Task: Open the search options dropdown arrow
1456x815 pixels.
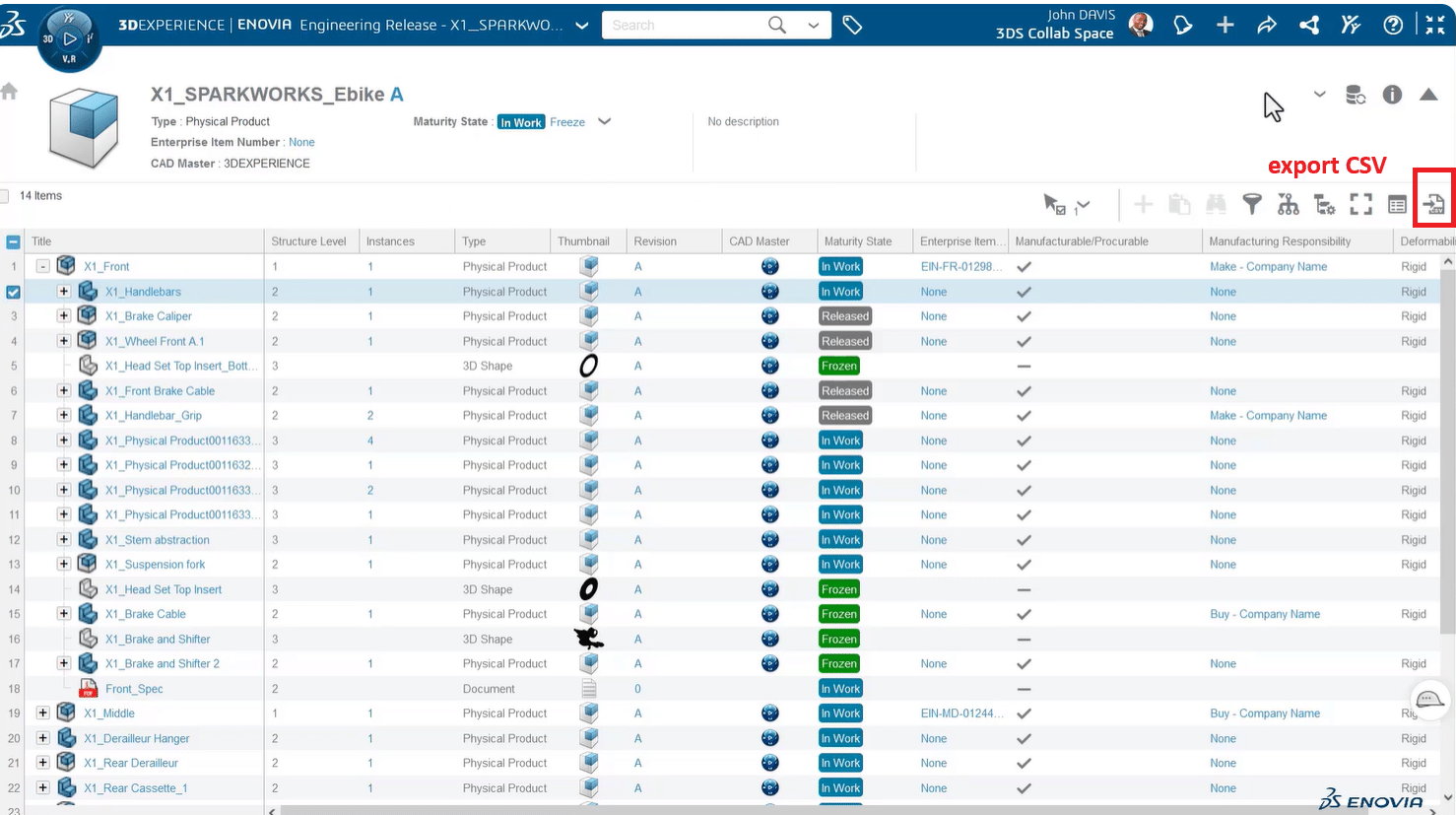Action: (814, 26)
